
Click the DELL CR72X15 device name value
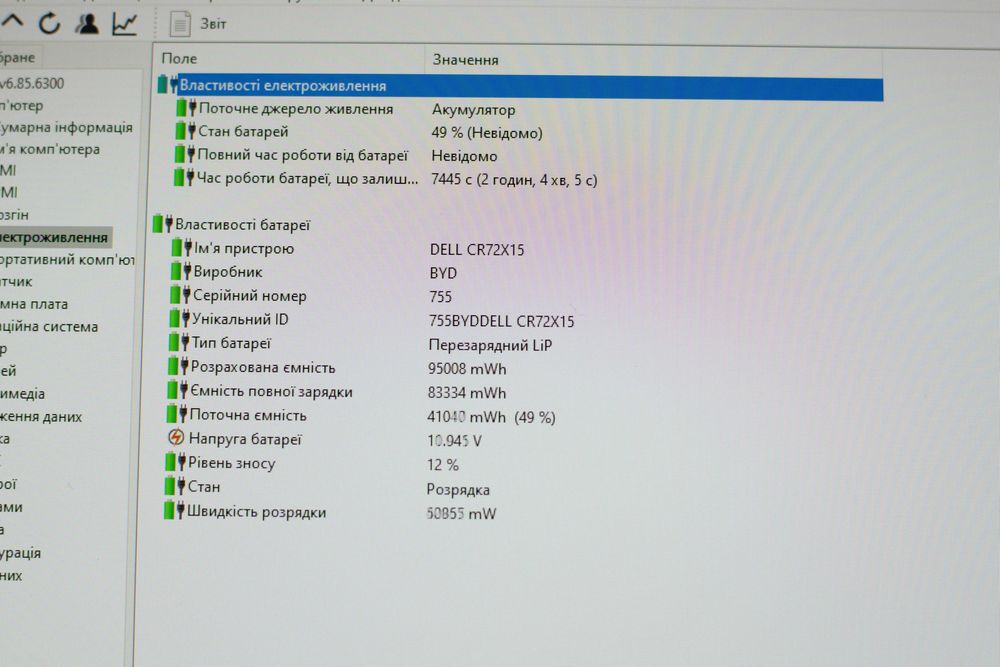(x=477, y=250)
